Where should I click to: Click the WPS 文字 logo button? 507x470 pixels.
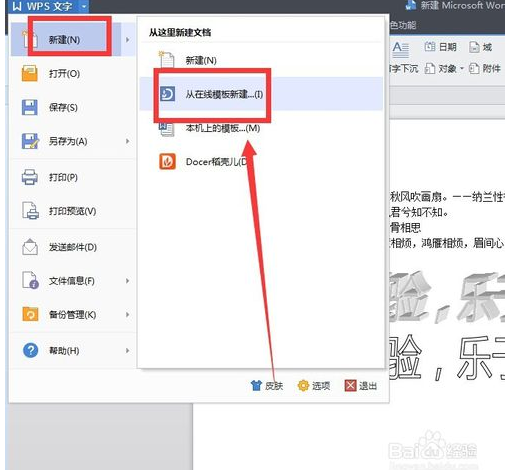tap(42, 6)
